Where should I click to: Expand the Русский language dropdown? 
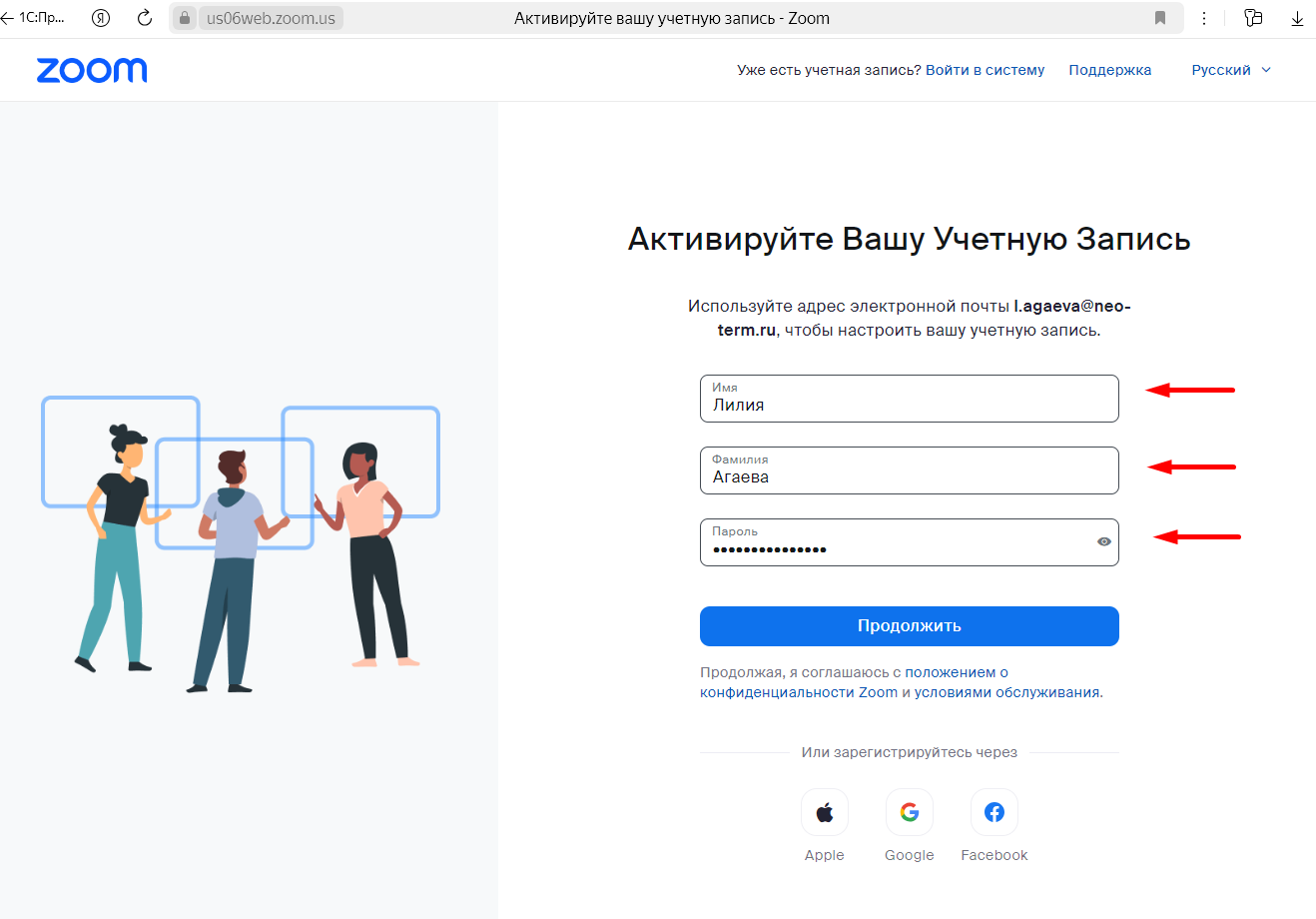(x=1231, y=70)
